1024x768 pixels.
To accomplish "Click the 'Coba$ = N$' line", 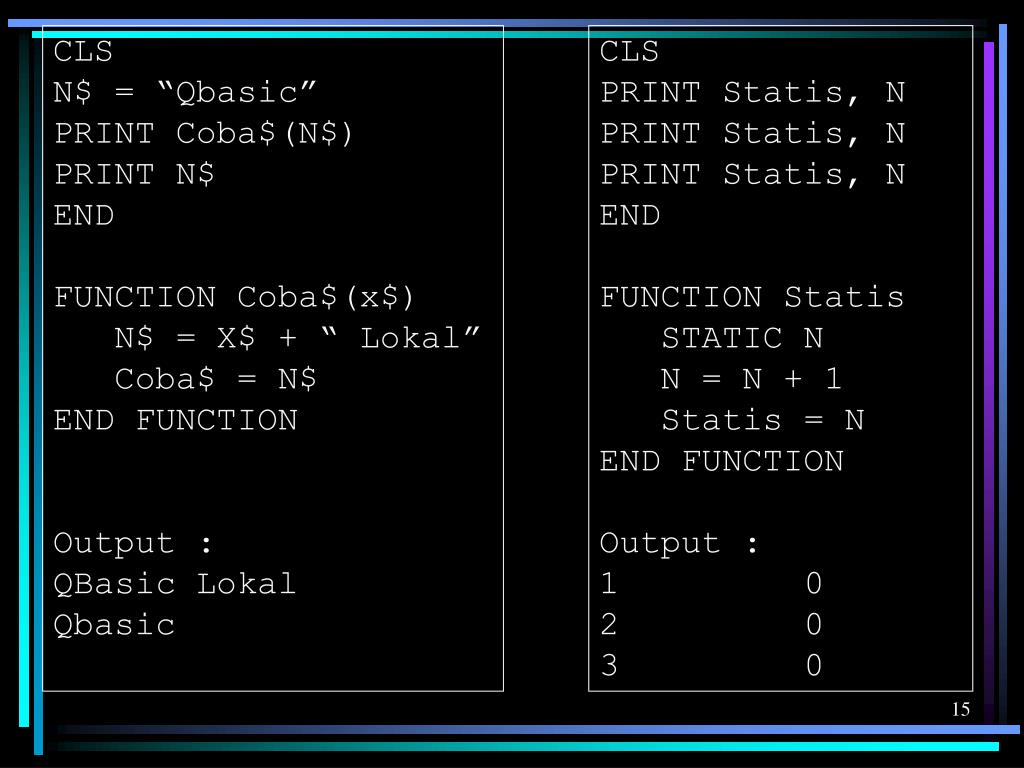I will pyautogui.click(x=216, y=379).
